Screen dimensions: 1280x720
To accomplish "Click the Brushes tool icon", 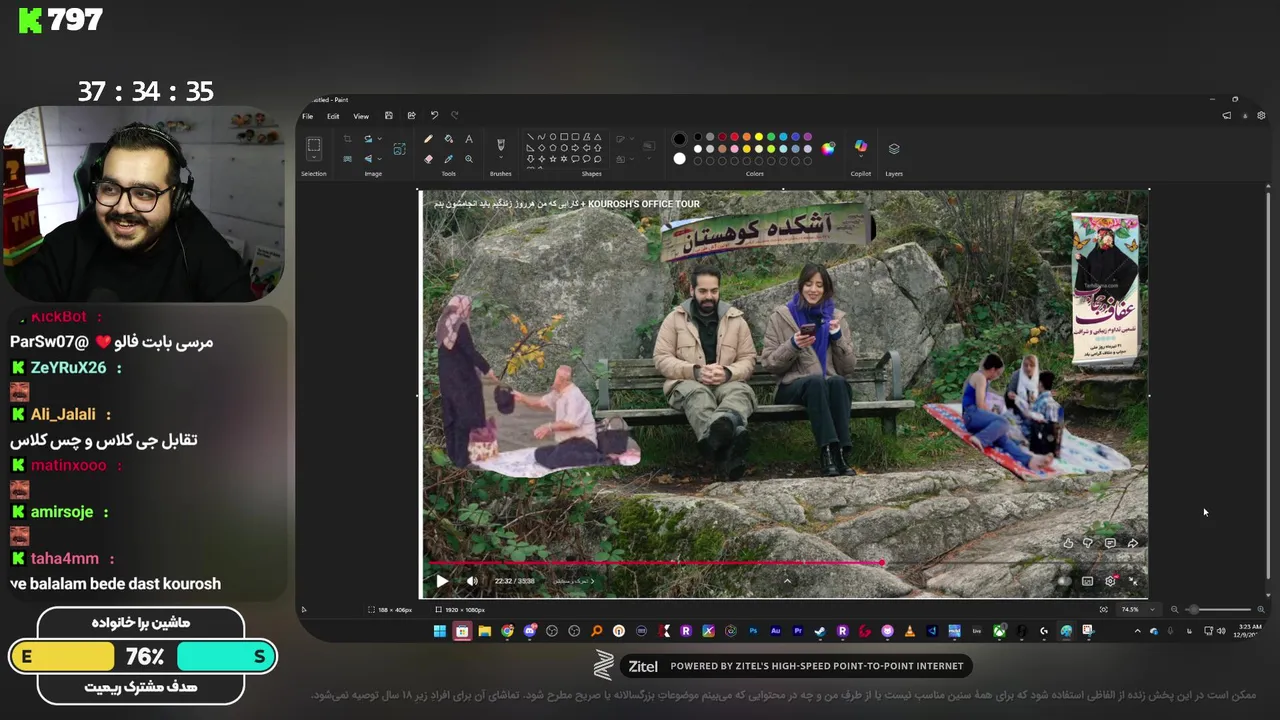I will (501, 145).
